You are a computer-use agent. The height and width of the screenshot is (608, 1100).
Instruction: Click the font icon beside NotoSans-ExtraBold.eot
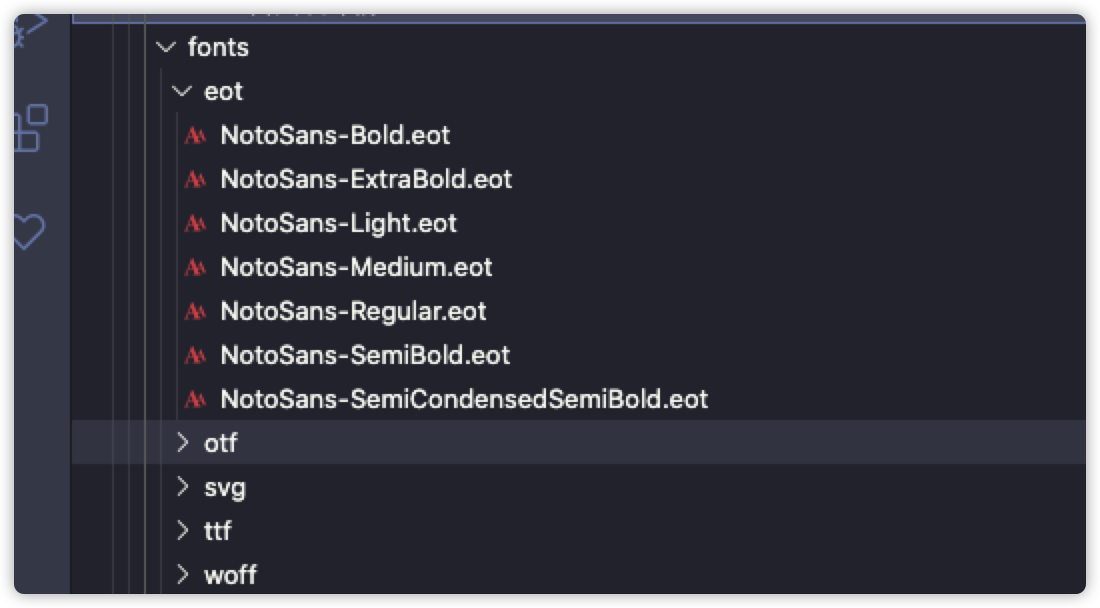pyautogui.click(x=196, y=180)
